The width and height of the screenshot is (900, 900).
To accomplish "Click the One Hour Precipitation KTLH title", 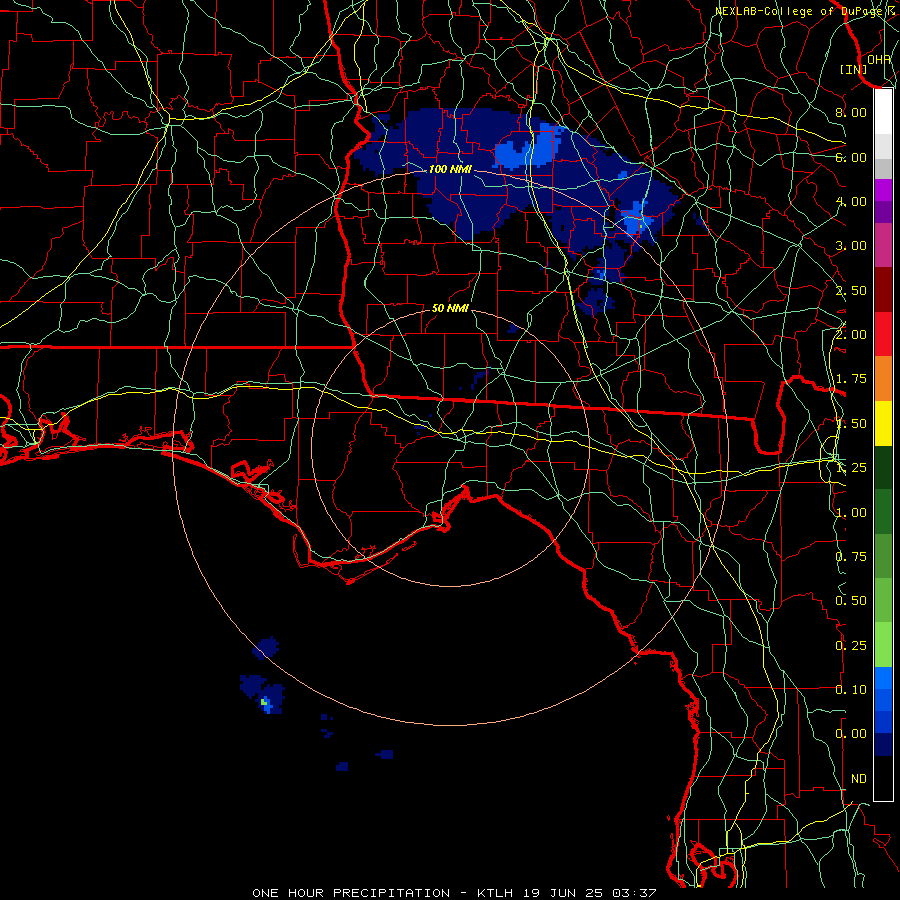I will click(x=454, y=893).
